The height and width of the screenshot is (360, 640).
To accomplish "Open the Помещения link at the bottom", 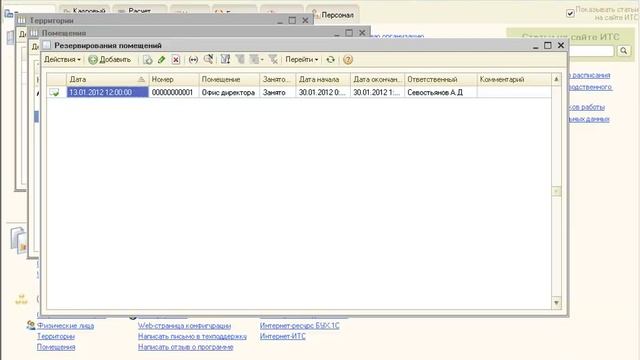I will click(x=56, y=347).
